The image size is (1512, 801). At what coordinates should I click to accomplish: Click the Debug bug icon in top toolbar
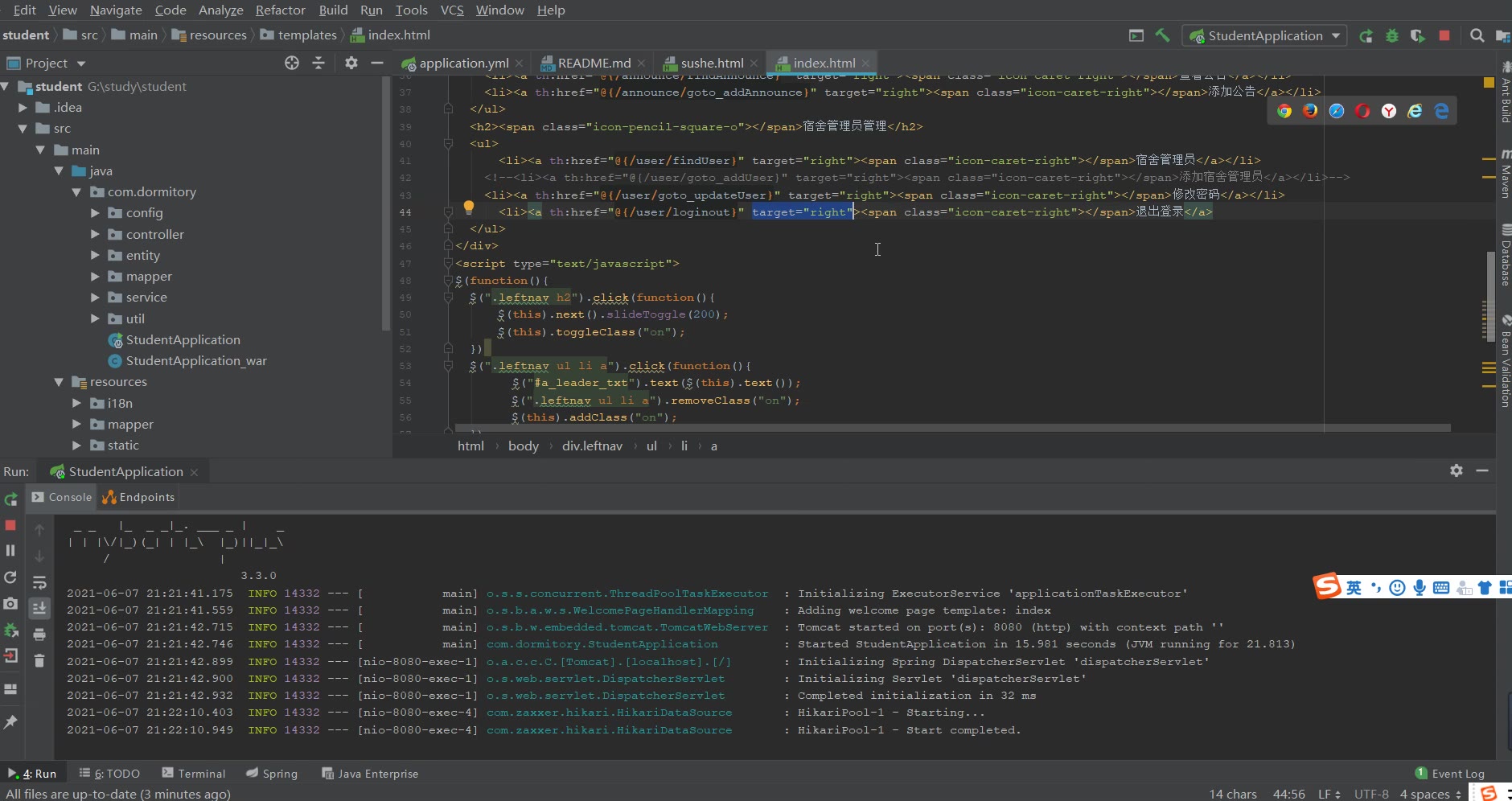[x=1392, y=35]
